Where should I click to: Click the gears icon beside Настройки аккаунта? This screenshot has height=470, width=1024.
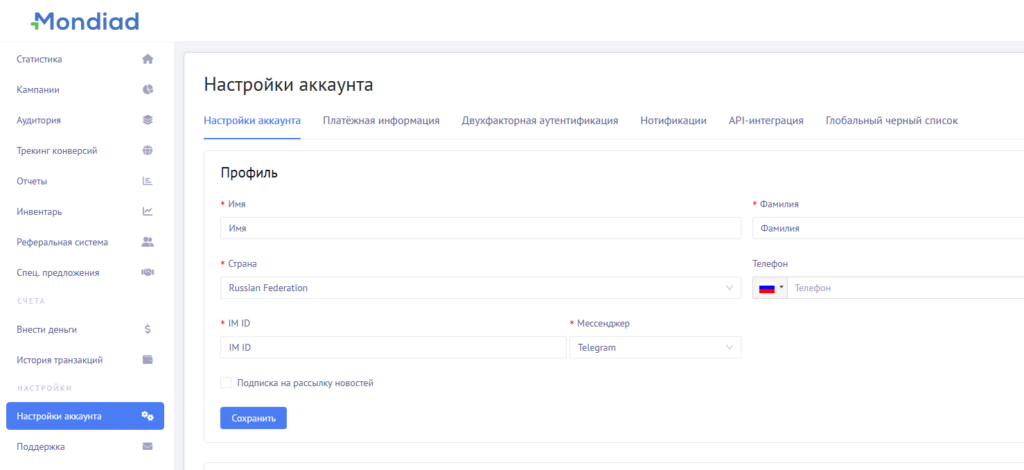148,416
